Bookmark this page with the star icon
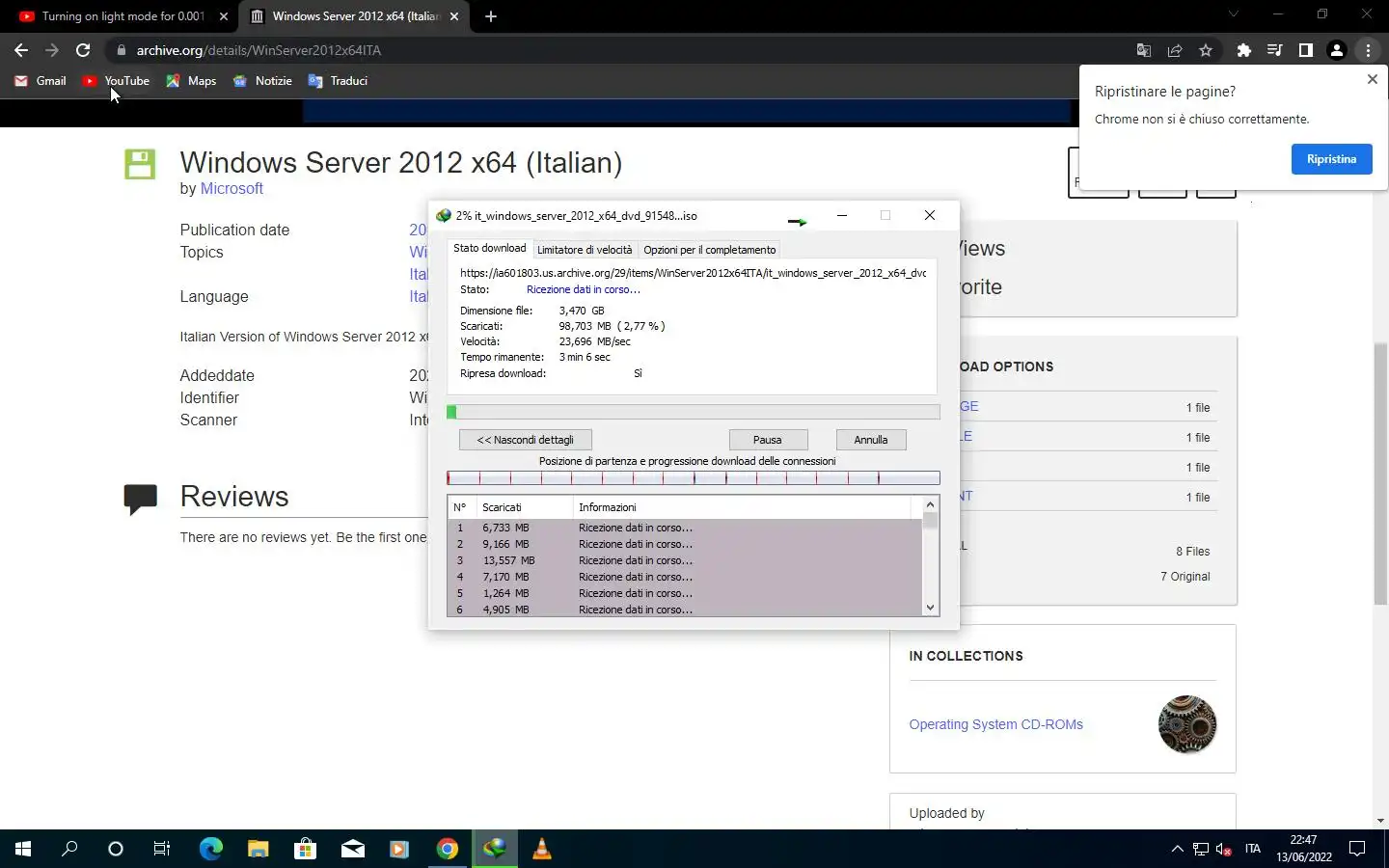 1206,50
